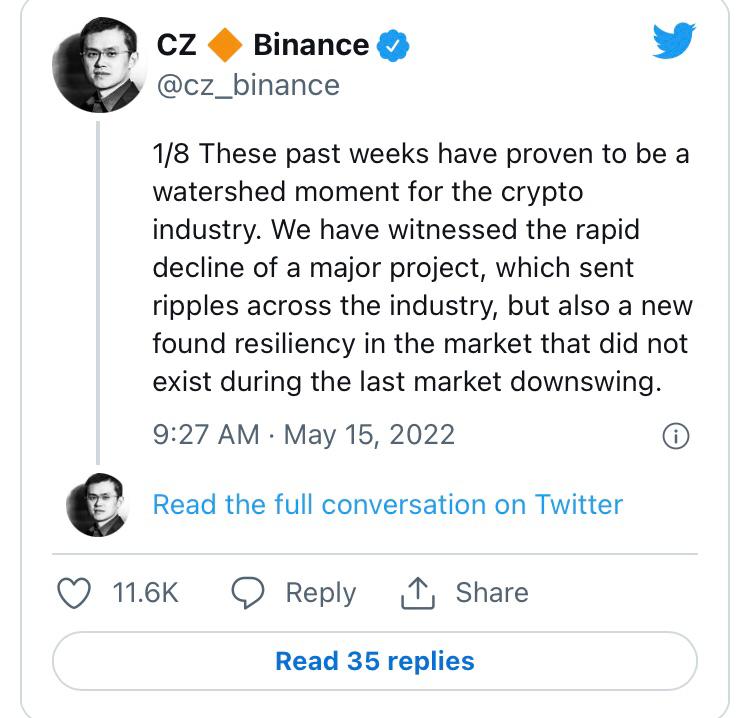Screen dimensions: 750x718
Task: Read the full conversation on Twitter
Action: tap(387, 504)
